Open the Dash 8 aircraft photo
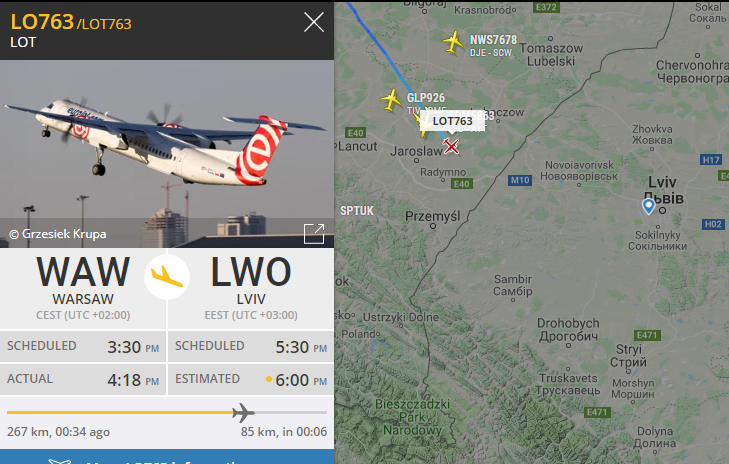The width and height of the screenshot is (729, 464). [x=167, y=153]
